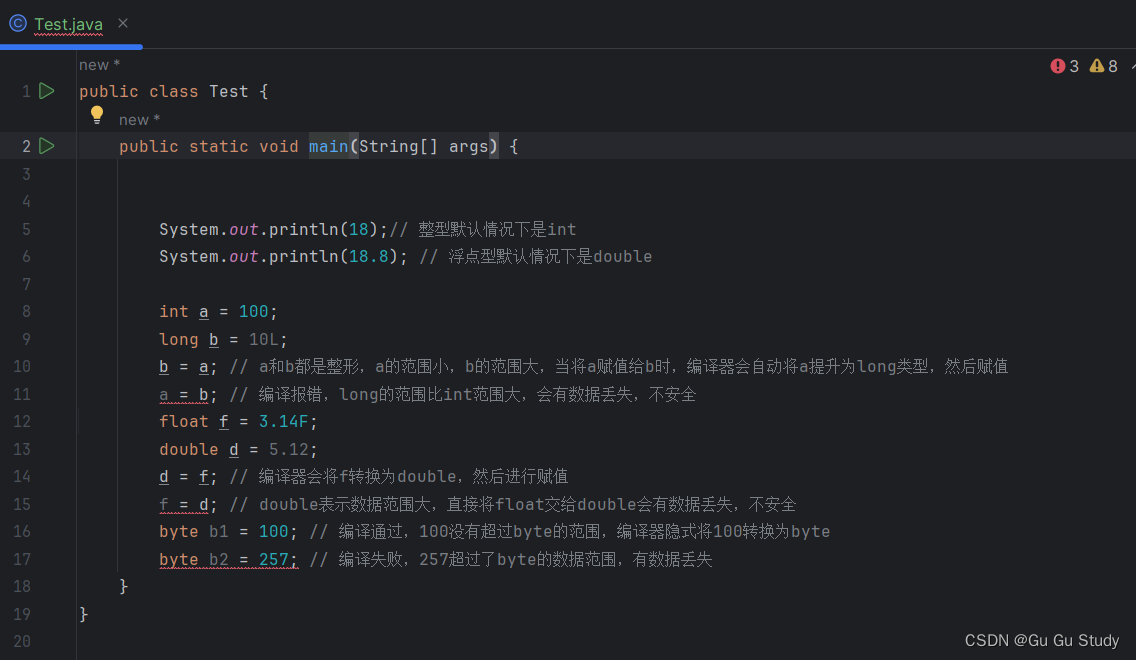
Task: Click the 'new *' hint above main method
Action: [x=139, y=120]
